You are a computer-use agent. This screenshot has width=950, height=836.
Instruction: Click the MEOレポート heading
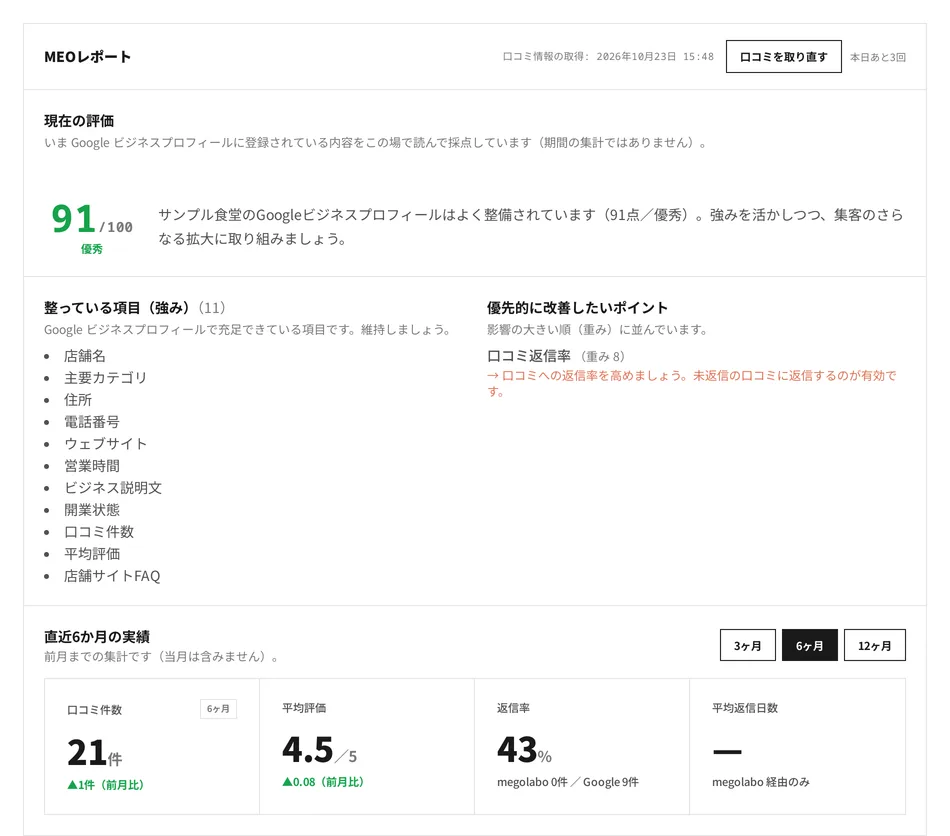[x=87, y=57]
